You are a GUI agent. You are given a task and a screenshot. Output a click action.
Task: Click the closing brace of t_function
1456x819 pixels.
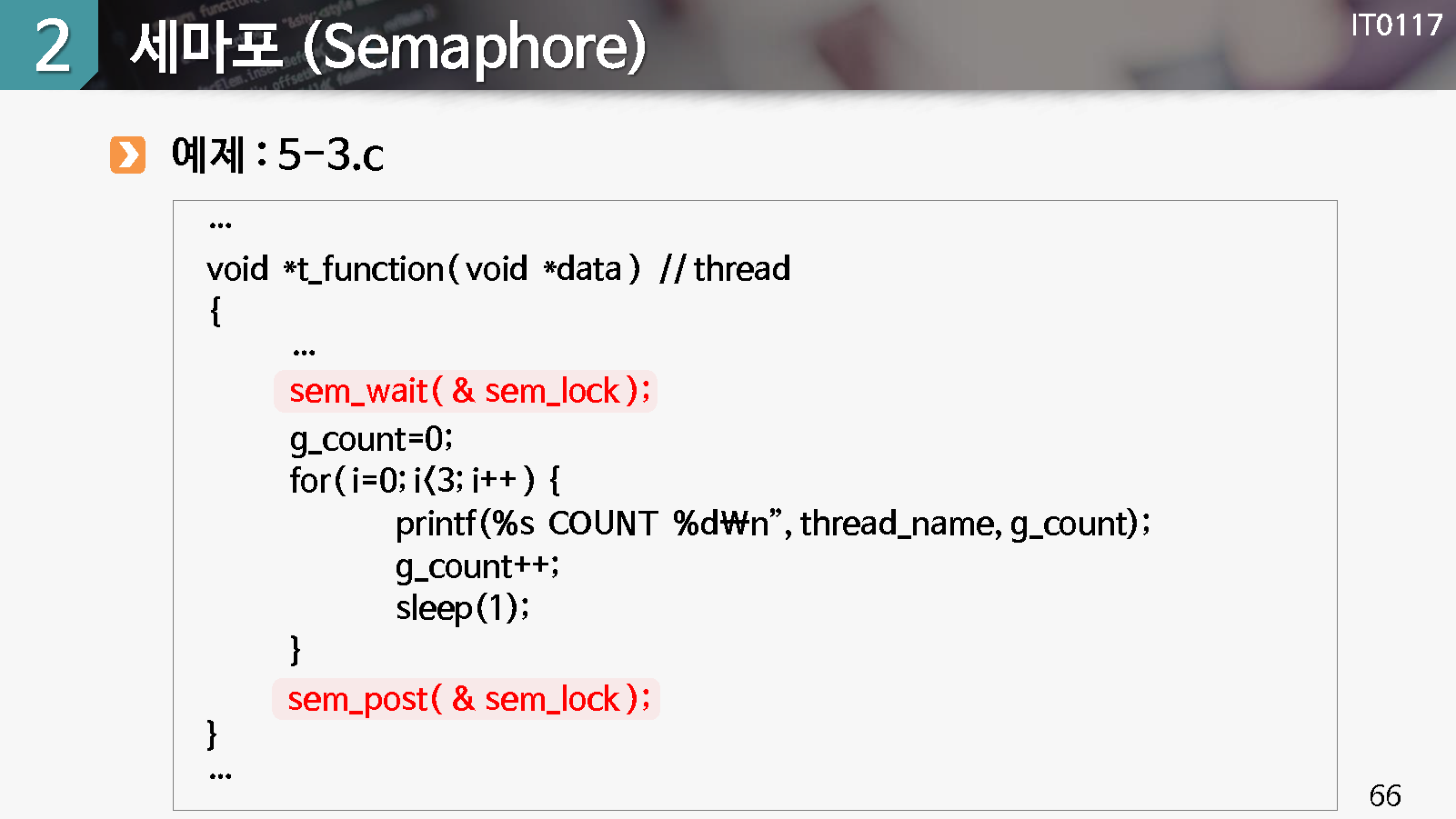click(x=212, y=734)
